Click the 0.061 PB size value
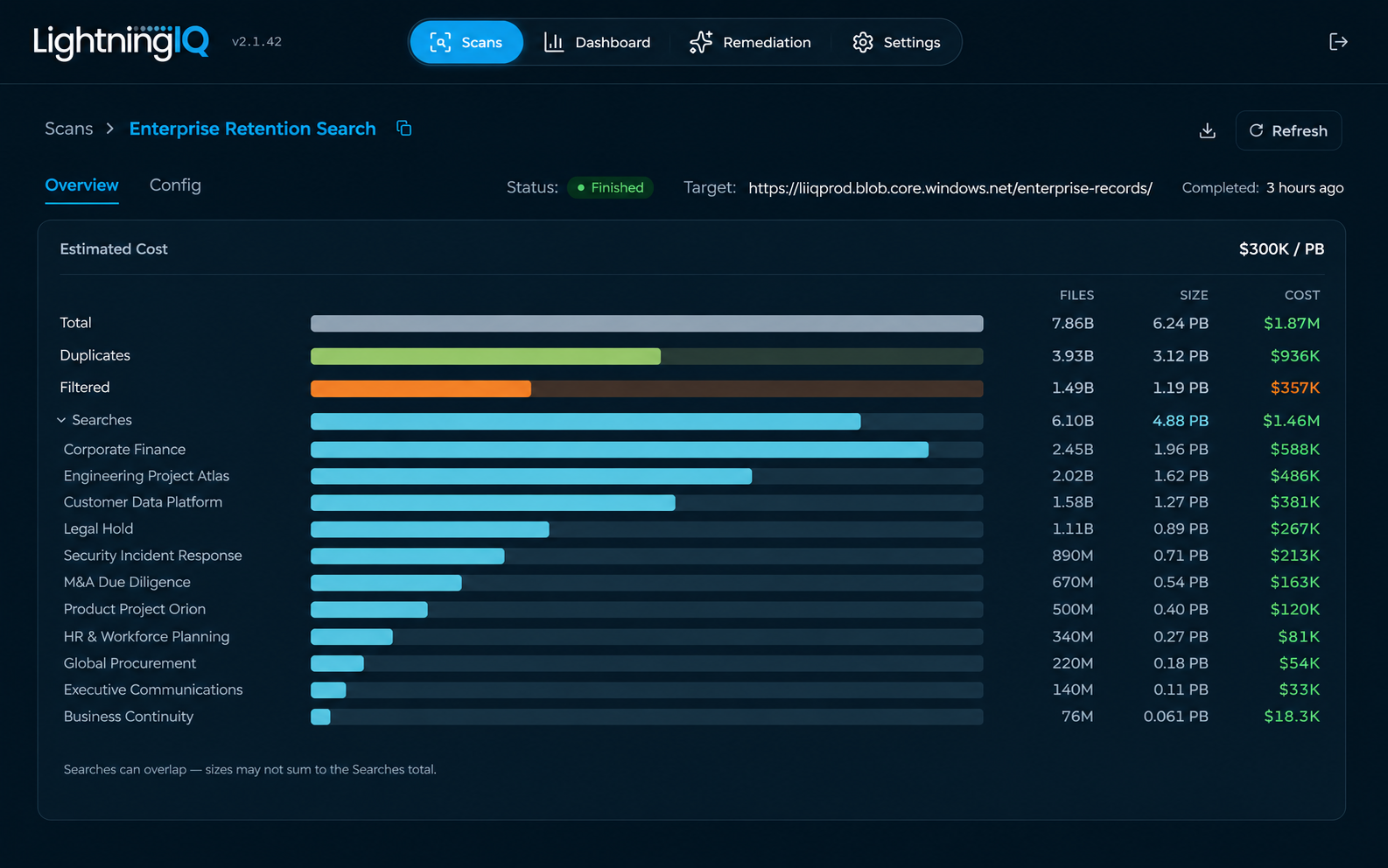The height and width of the screenshot is (868, 1388). coord(1176,717)
